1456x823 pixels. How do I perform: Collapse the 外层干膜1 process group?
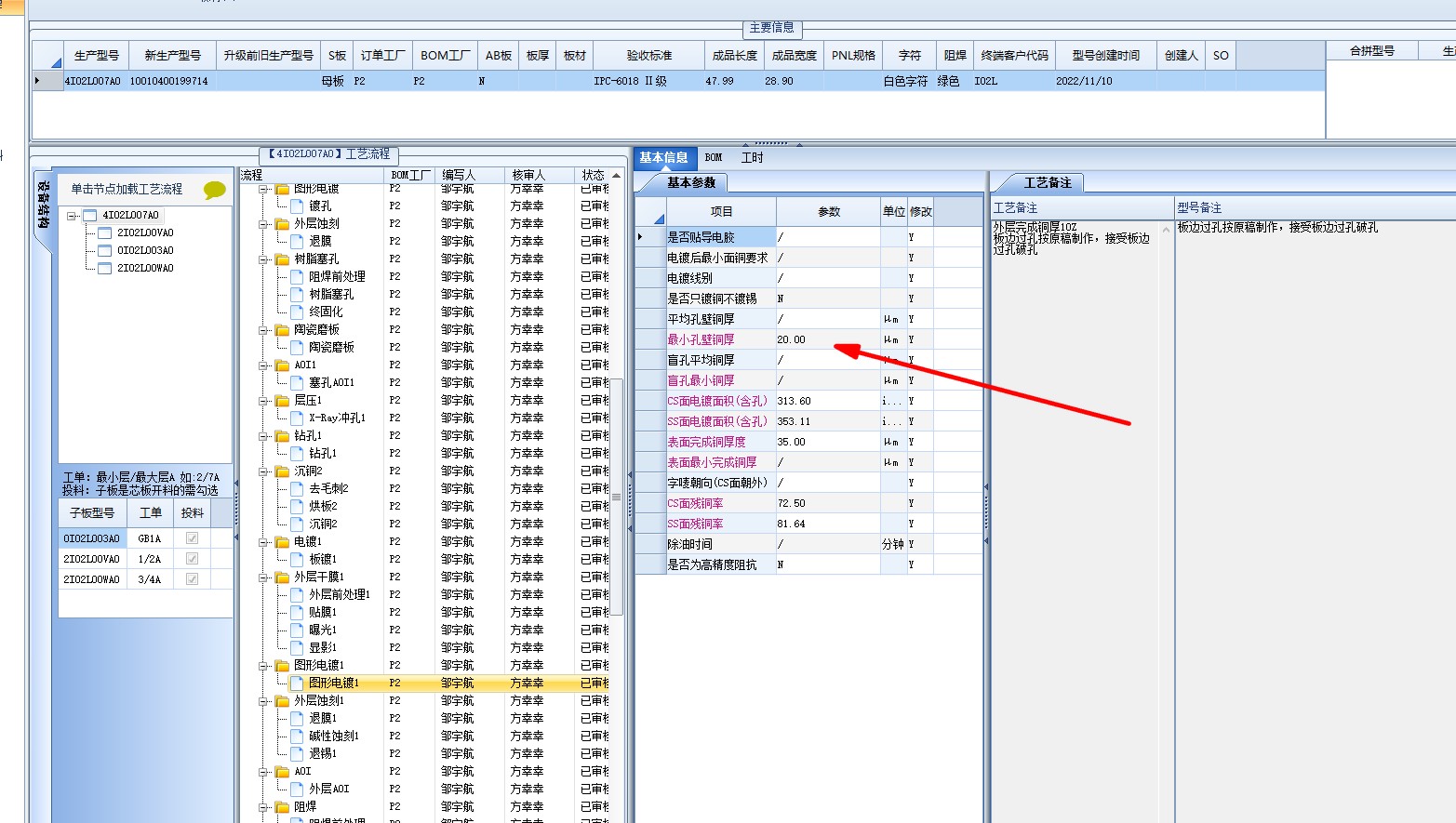pyautogui.click(x=264, y=577)
